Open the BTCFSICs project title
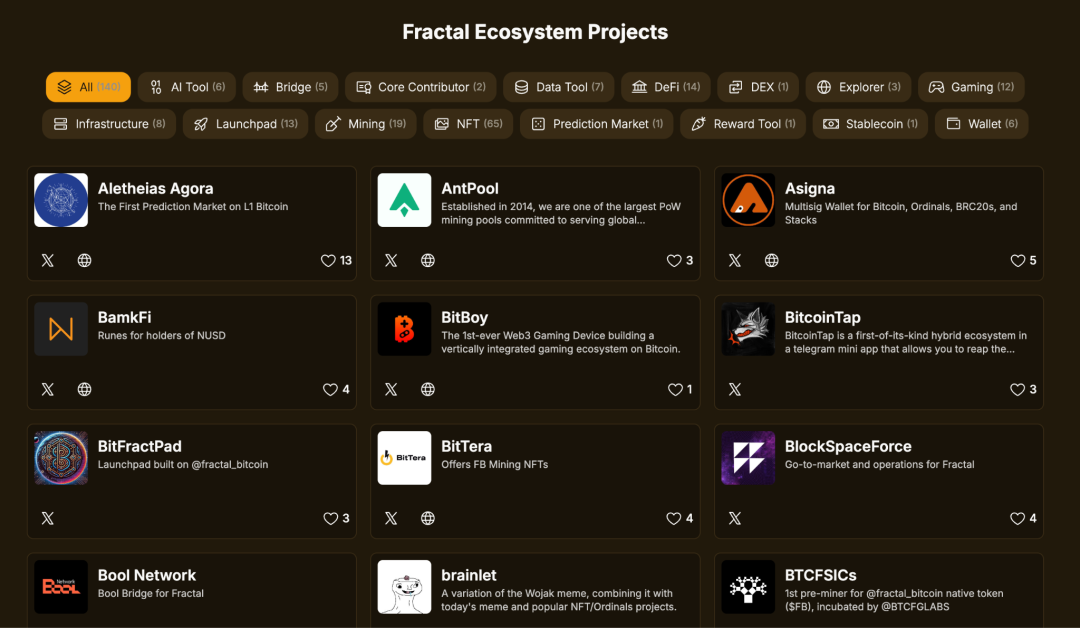 [x=820, y=575]
